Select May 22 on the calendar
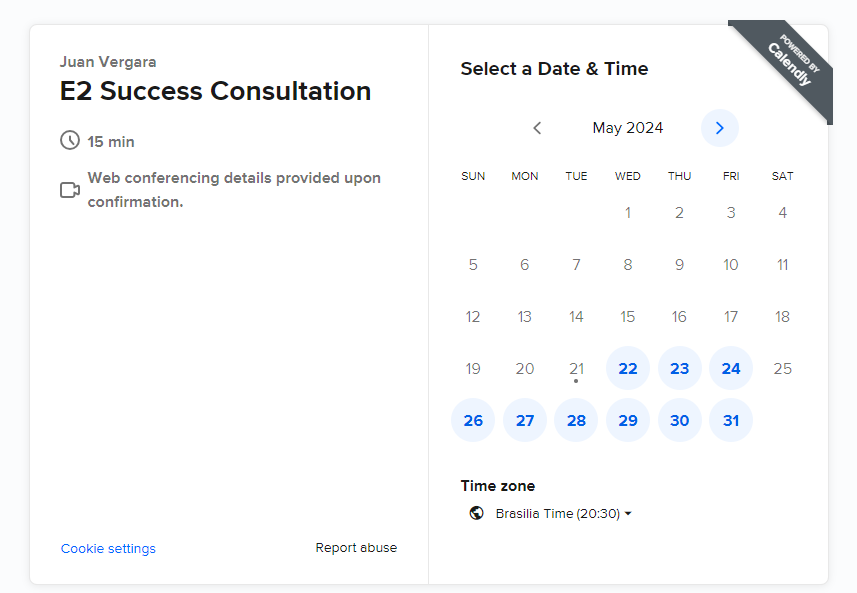Screen dimensions: 857x593 click(628, 368)
